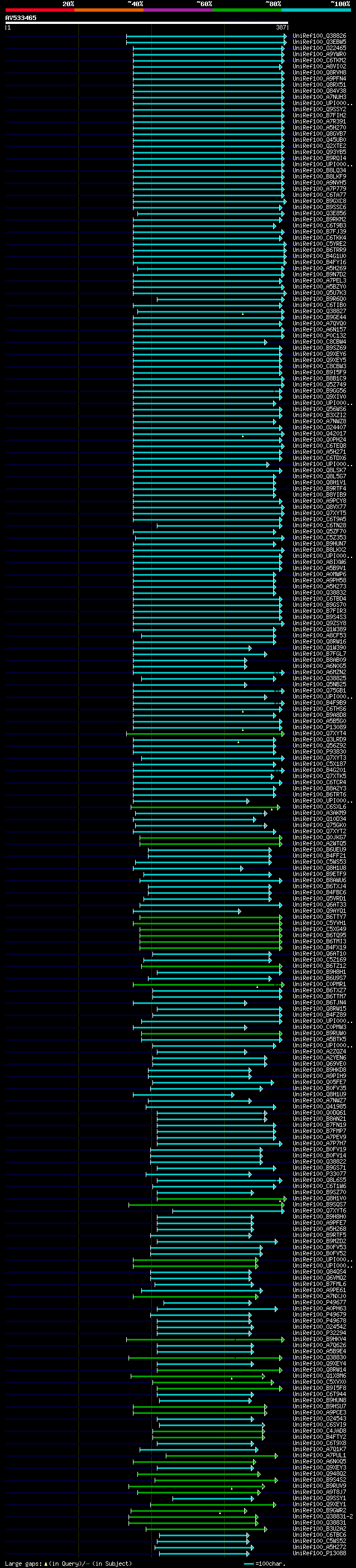Screen dimensions: 356x1568
Task: Click the purple ~60% identity color bar
Action: (x=179, y=10)
